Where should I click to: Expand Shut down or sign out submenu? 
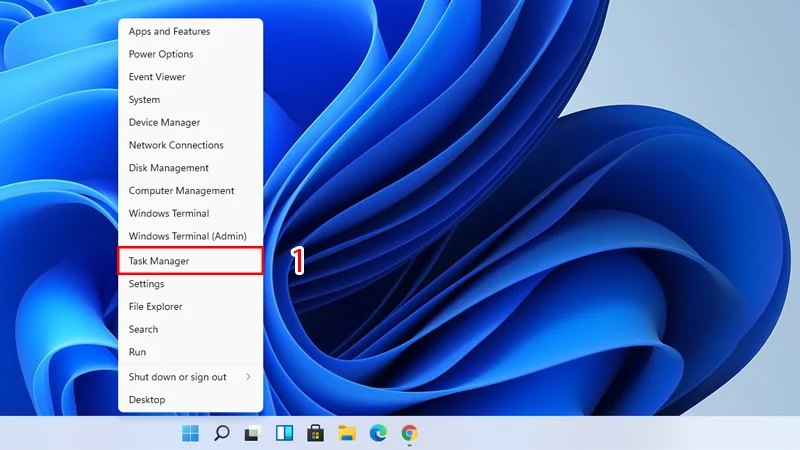pos(190,377)
